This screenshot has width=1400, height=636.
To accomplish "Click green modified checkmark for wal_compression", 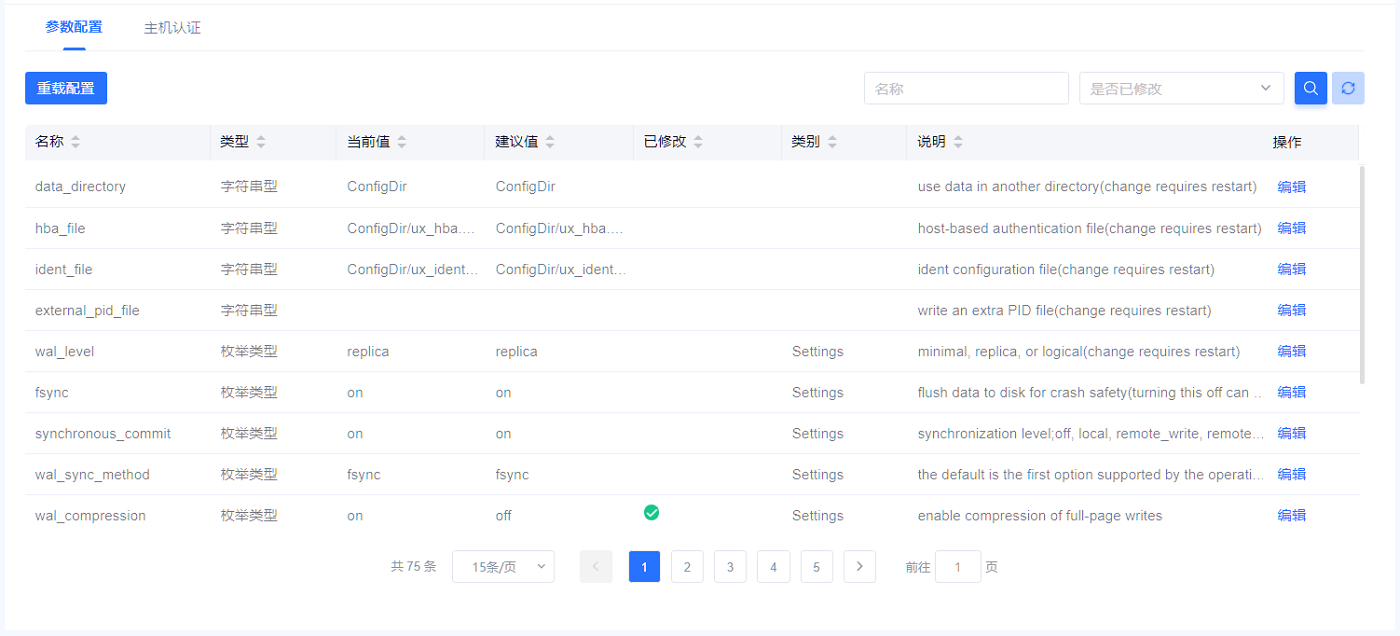I will click(x=651, y=513).
